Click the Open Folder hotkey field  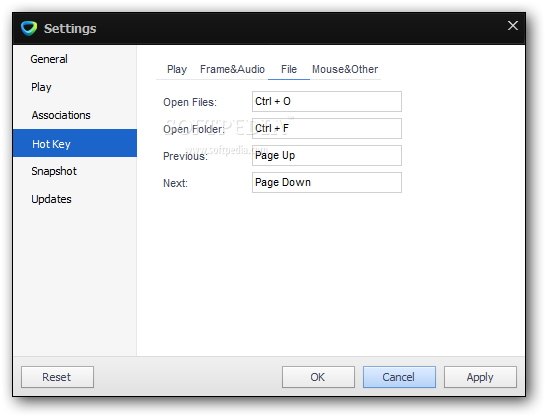point(327,128)
